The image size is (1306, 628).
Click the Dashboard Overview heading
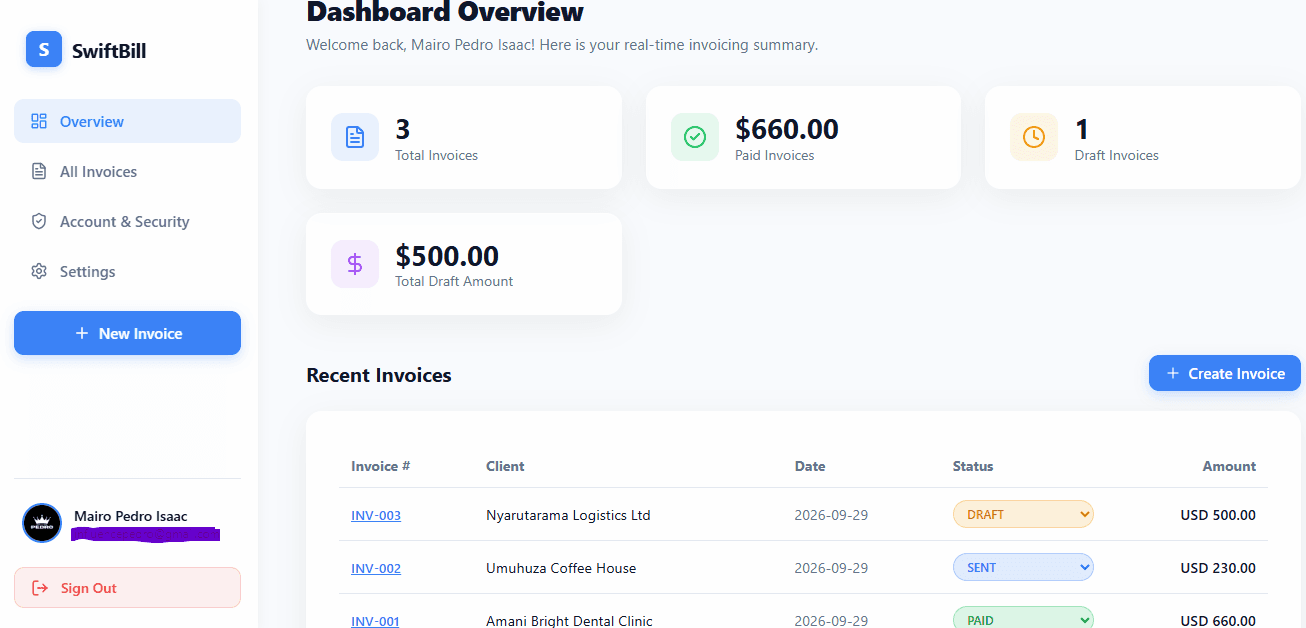click(445, 12)
